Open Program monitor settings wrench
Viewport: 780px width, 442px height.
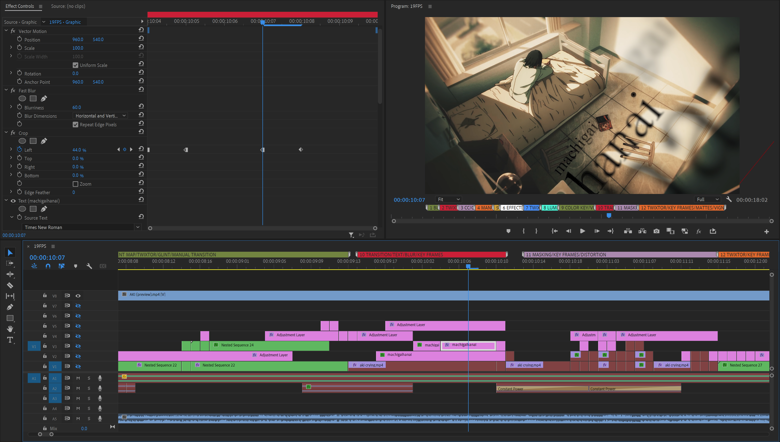(x=729, y=199)
